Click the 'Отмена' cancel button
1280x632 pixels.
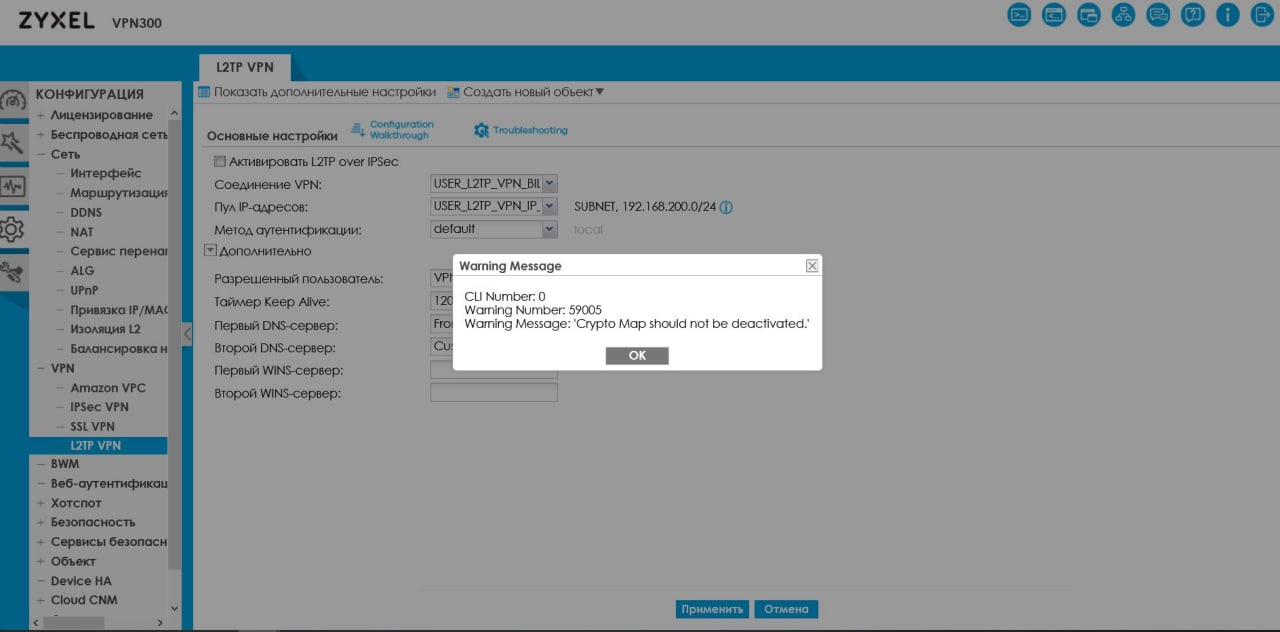pos(786,609)
